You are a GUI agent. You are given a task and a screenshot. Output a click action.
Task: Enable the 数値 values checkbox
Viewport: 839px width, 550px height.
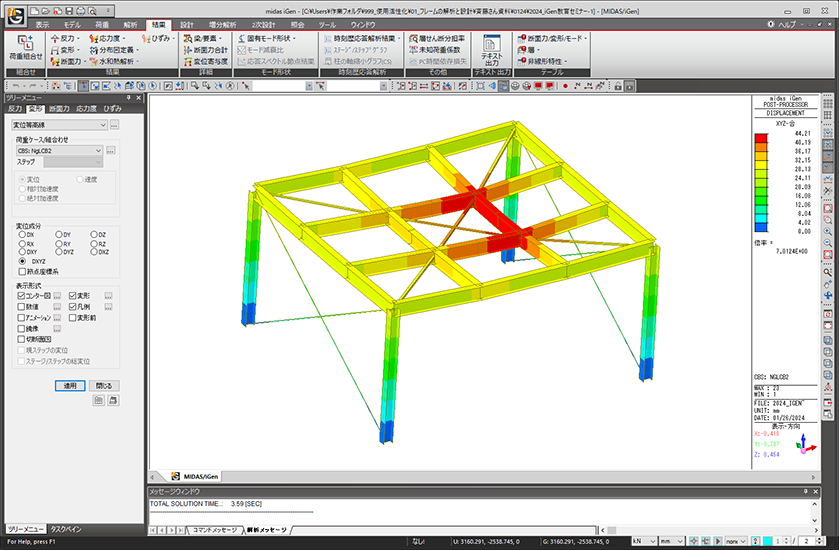(x=21, y=307)
